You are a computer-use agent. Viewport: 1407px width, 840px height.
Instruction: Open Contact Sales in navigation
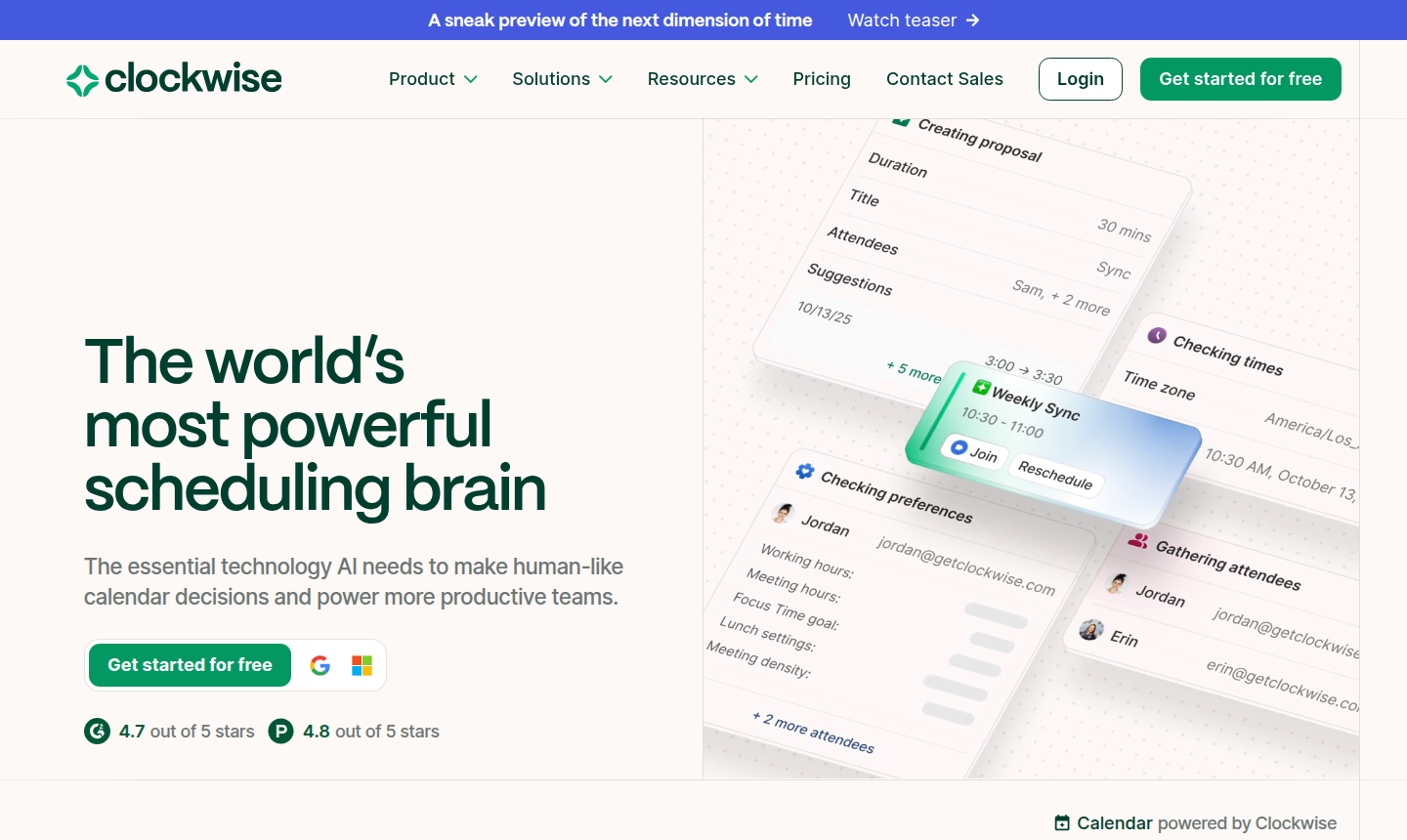point(944,79)
